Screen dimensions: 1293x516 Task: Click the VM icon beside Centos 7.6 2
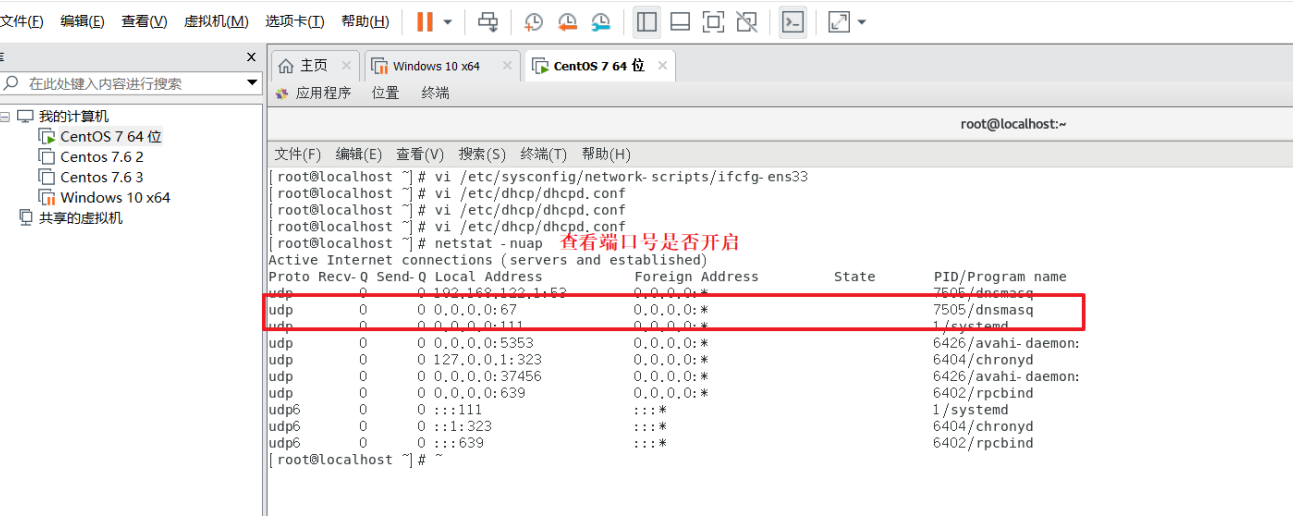click(46, 157)
